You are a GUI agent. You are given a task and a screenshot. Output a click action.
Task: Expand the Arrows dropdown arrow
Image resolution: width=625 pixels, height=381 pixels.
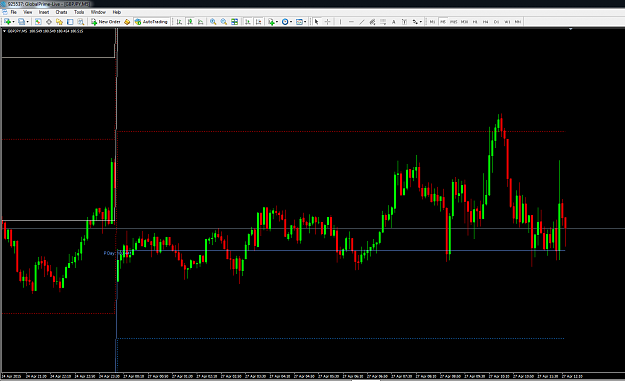421,22
